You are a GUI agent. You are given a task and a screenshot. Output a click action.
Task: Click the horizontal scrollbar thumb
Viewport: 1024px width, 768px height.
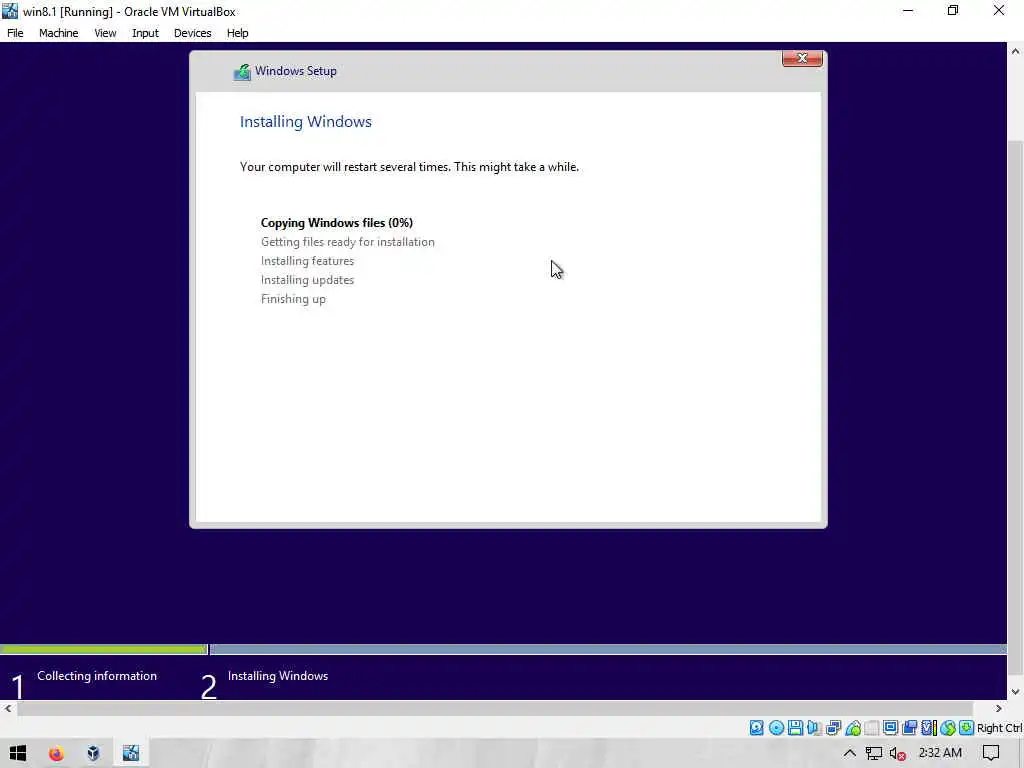[x=495, y=709]
